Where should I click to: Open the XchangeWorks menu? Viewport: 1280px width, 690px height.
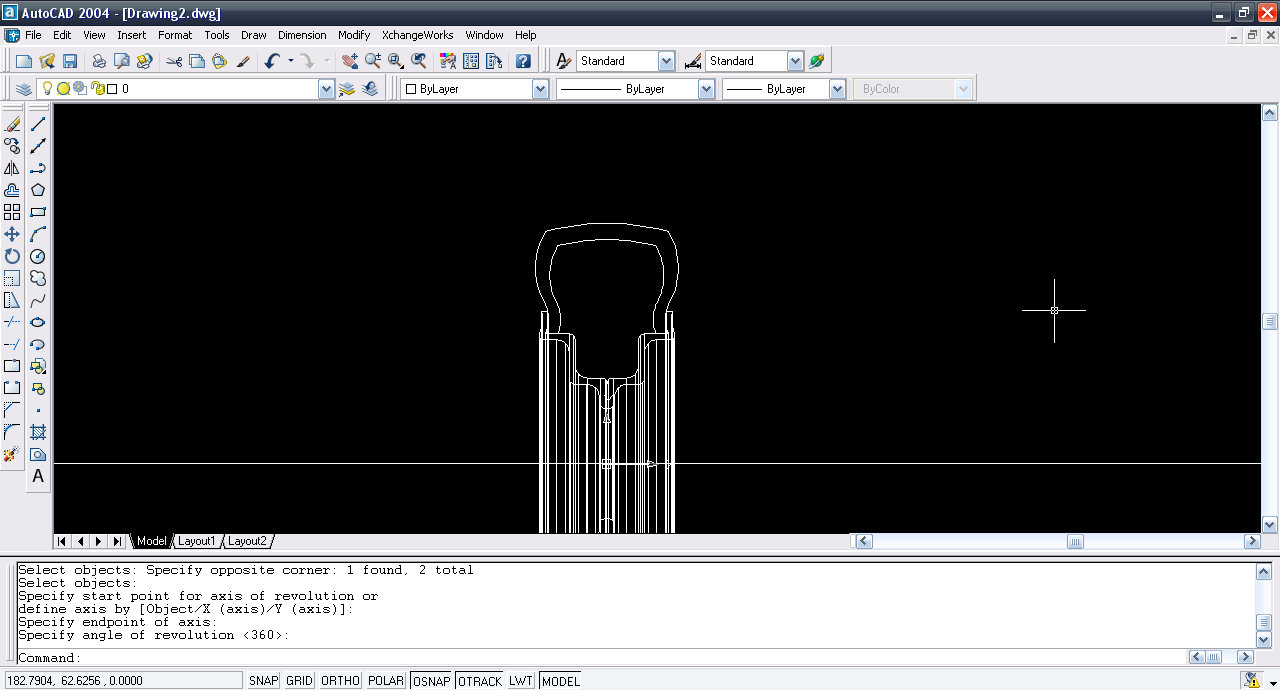(417, 35)
